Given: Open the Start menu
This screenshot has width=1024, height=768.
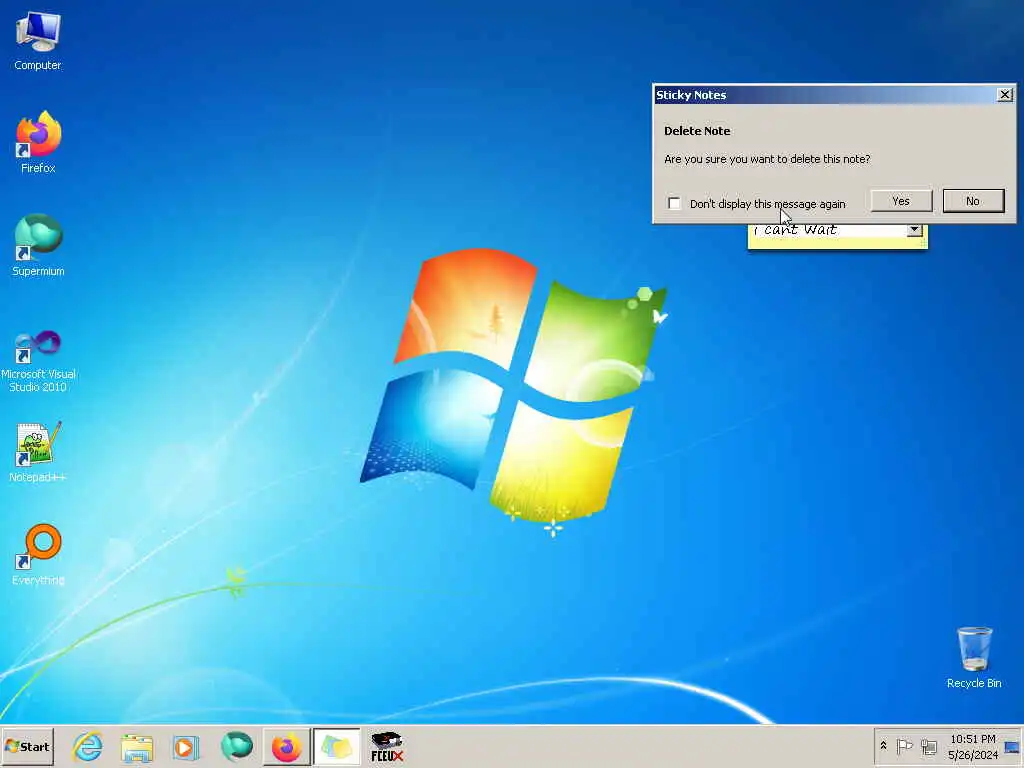Looking at the screenshot, I should [27, 746].
